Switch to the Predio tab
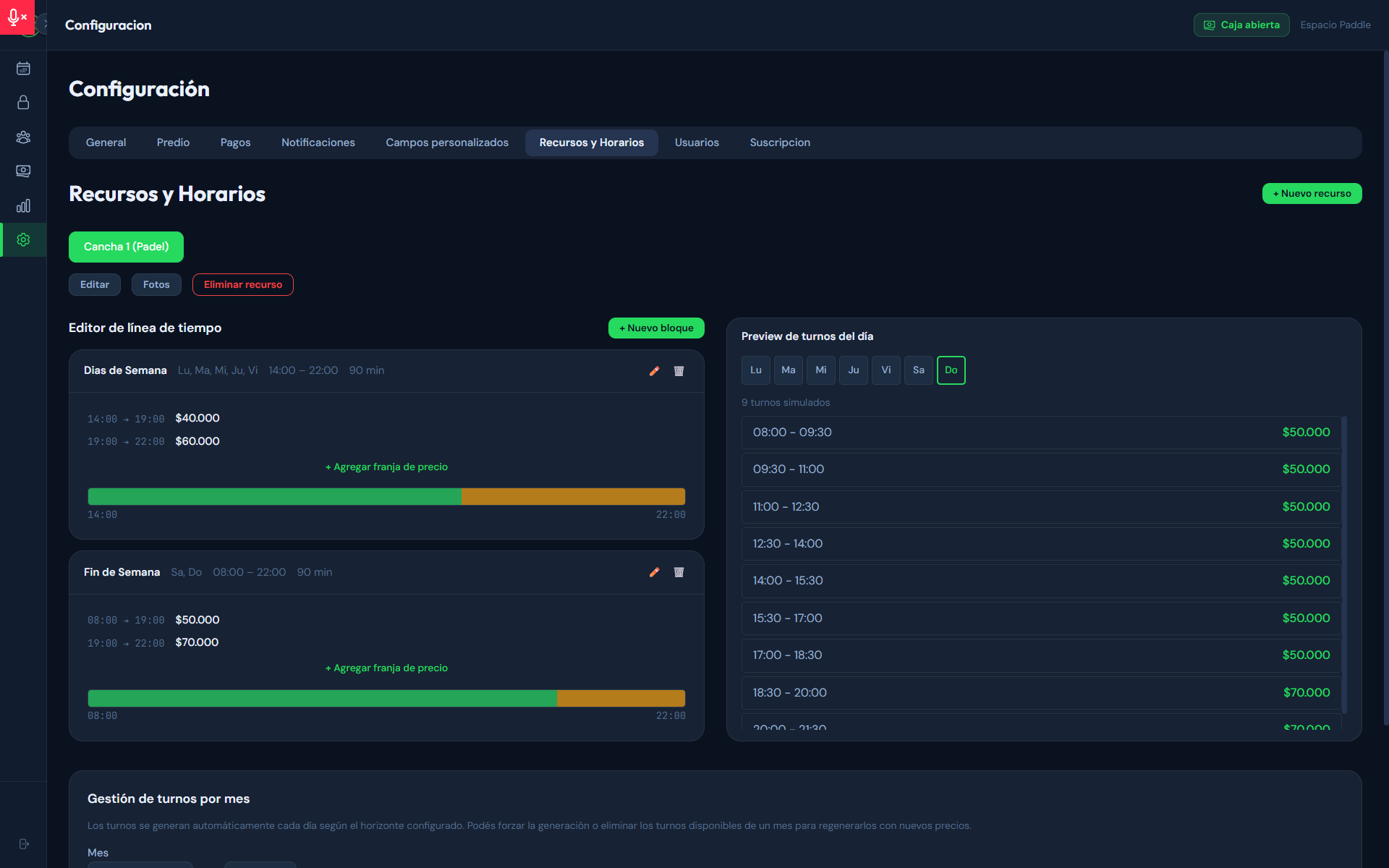Viewport: 1389px width, 868px height. coord(173,142)
